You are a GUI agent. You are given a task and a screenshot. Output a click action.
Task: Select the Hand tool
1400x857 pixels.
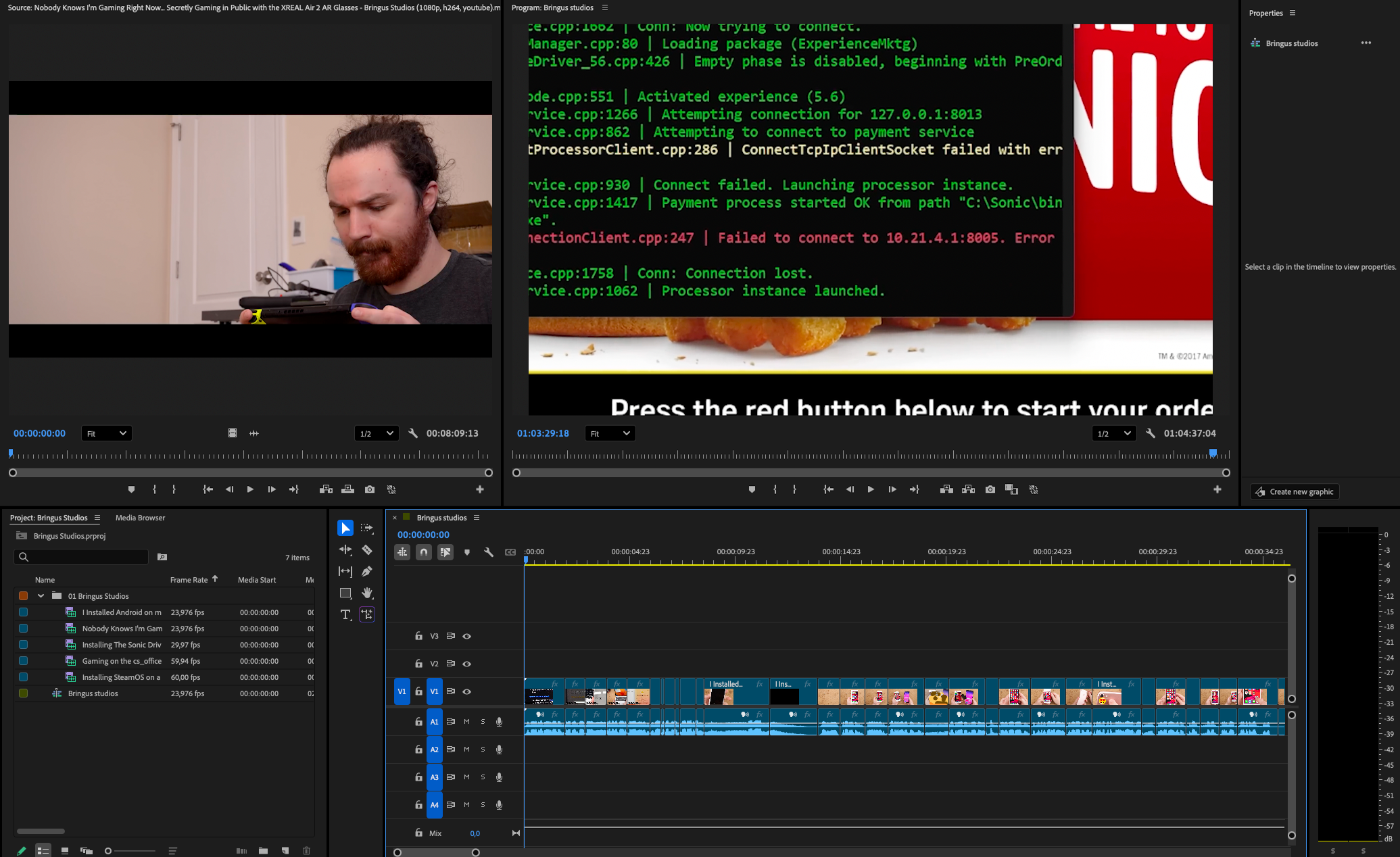point(367,593)
